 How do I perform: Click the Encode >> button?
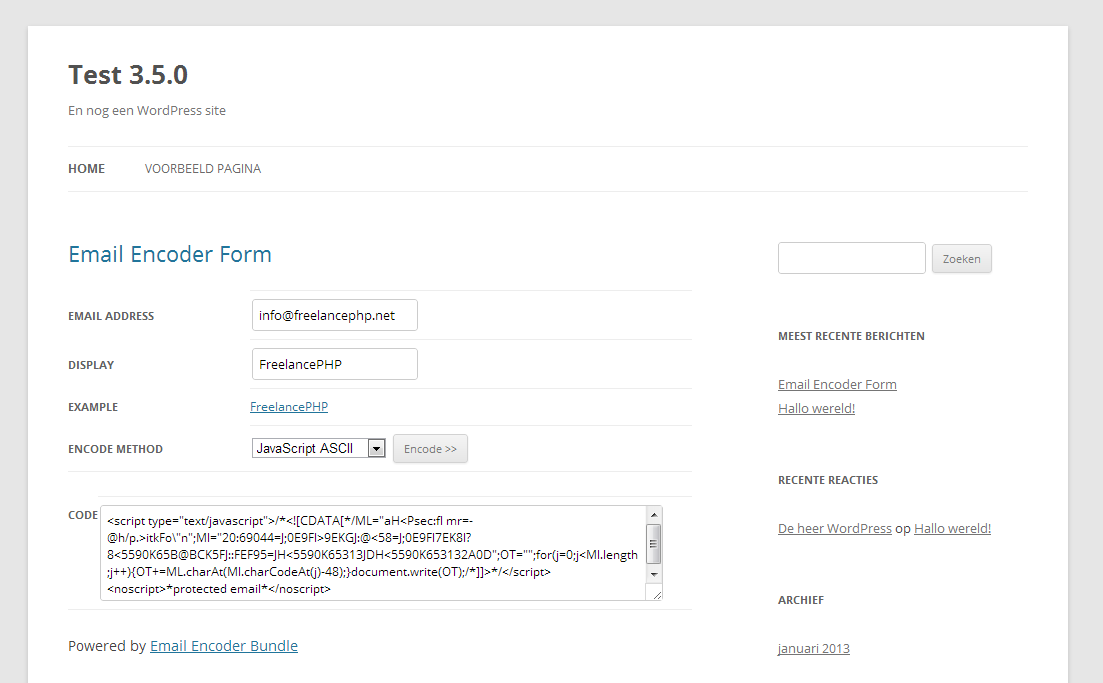pyautogui.click(x=431, y=449)
